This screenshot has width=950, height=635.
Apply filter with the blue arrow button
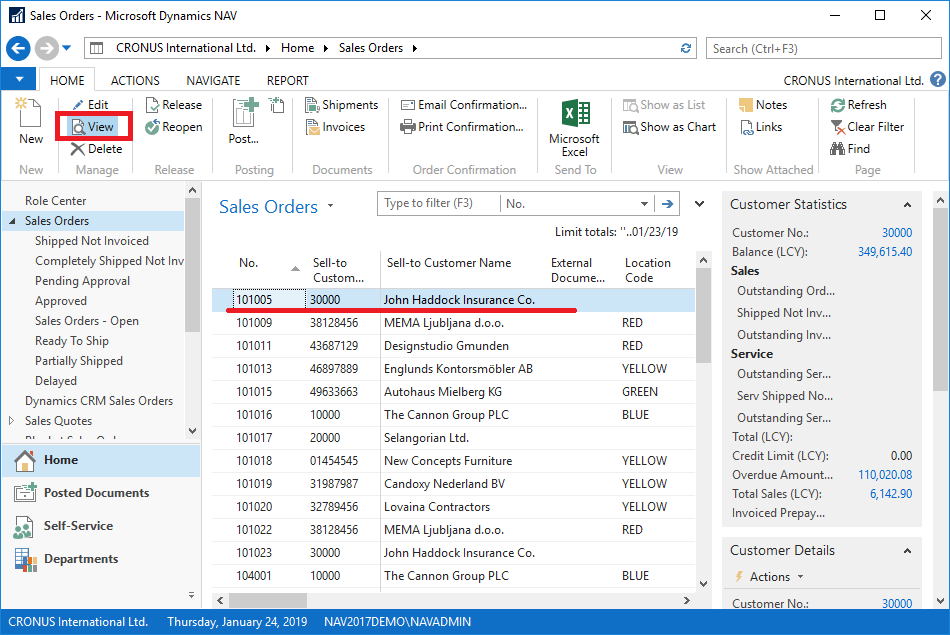(x=667, y=204)
